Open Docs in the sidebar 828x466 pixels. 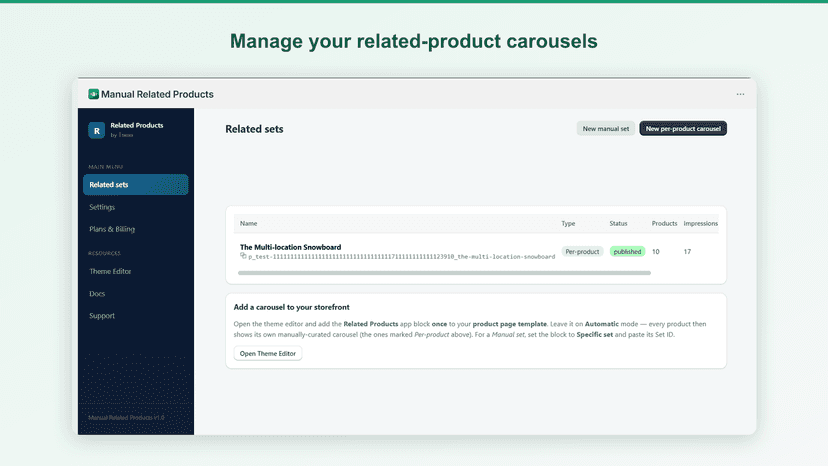tap(97, 294)
